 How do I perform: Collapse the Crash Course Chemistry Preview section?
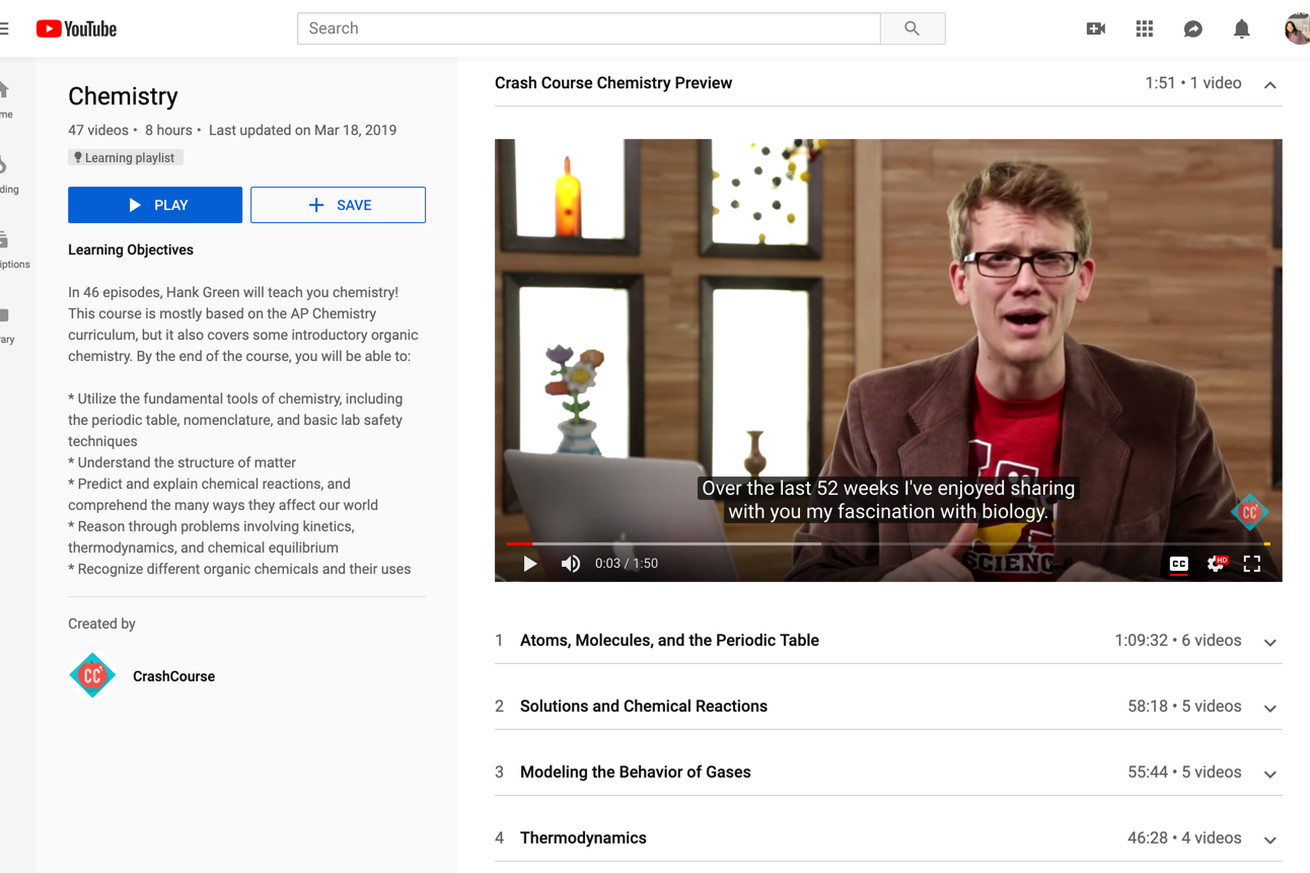tap(1270, 85)
